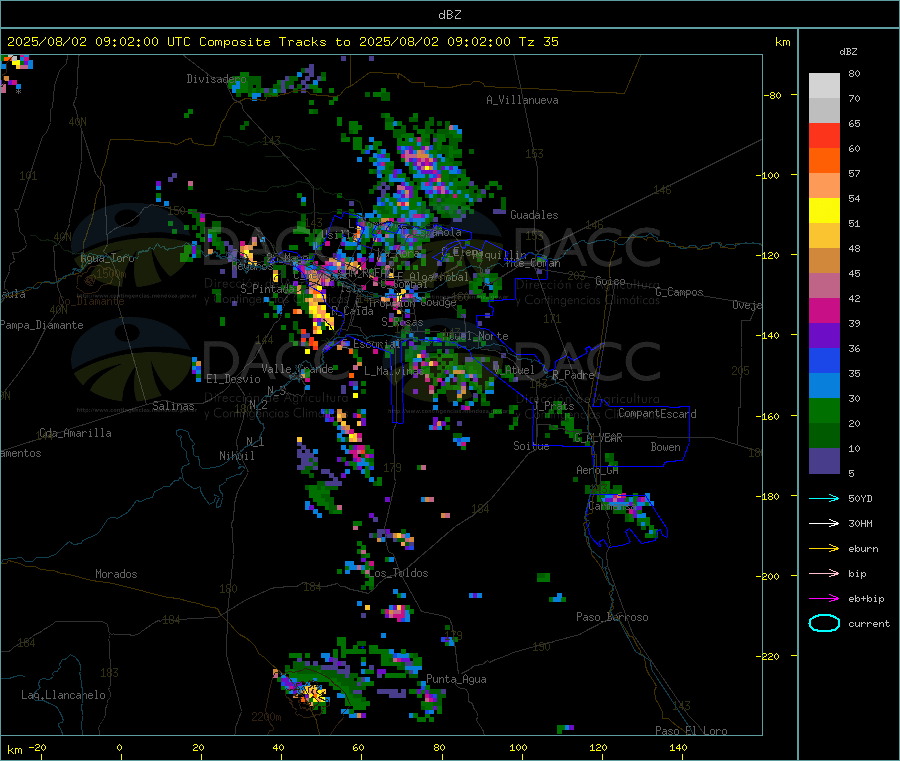Click the Pampa_Diamante map label

pyautogui.click(x=42, y=325)
